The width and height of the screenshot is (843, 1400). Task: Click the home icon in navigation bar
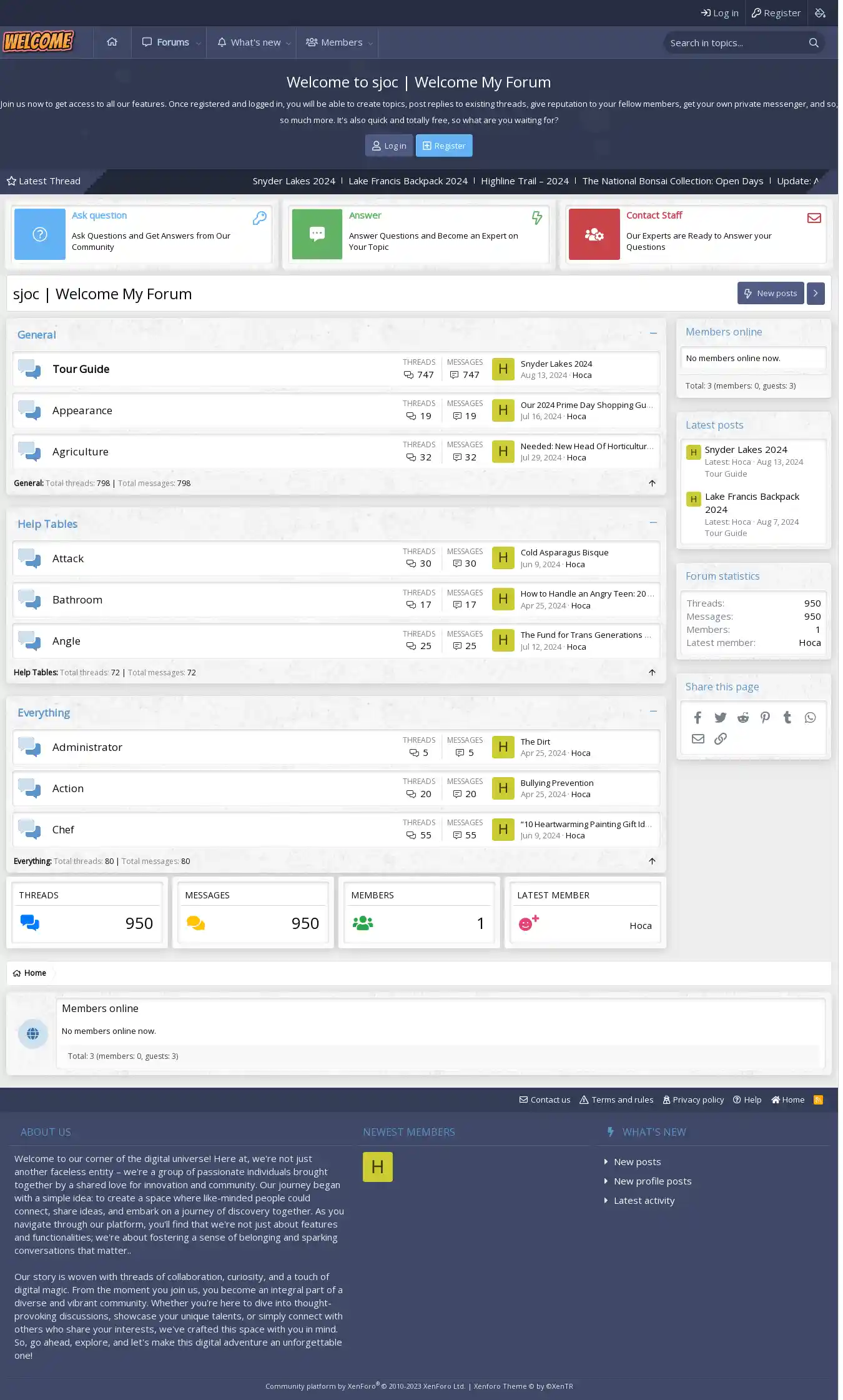pos(112,42)
